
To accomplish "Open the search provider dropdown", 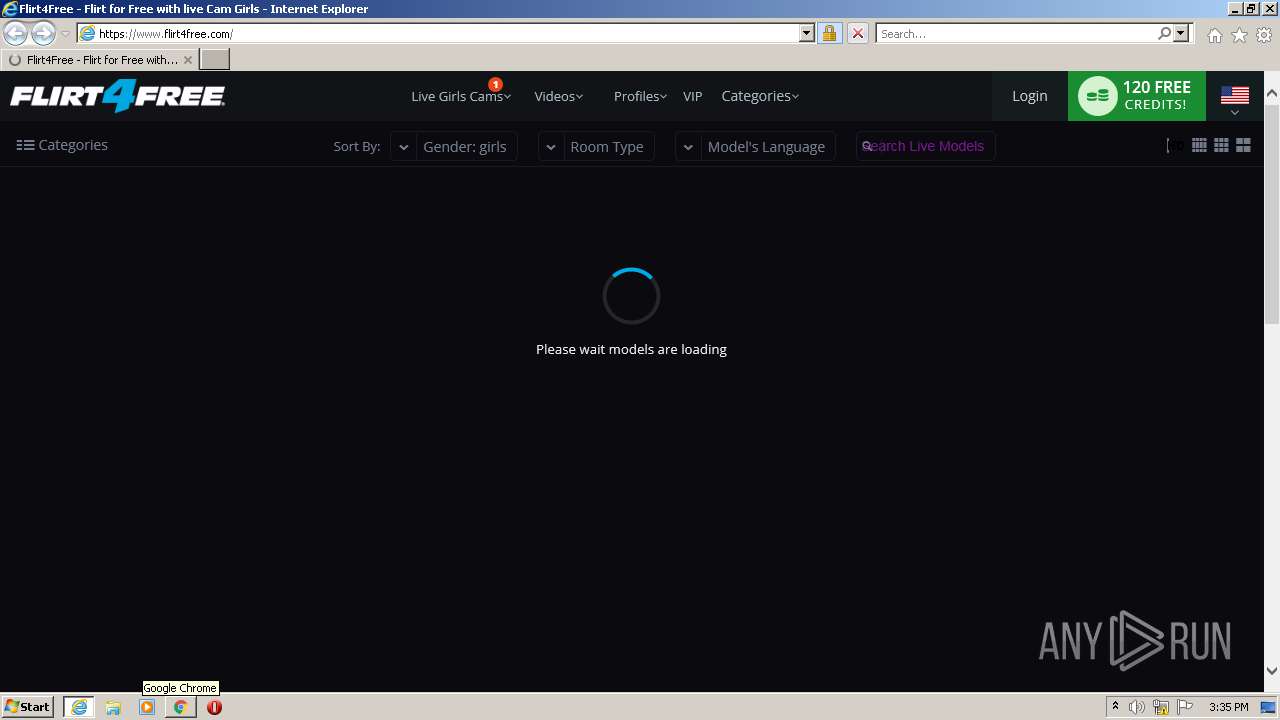I will (x=1181, y=33).
